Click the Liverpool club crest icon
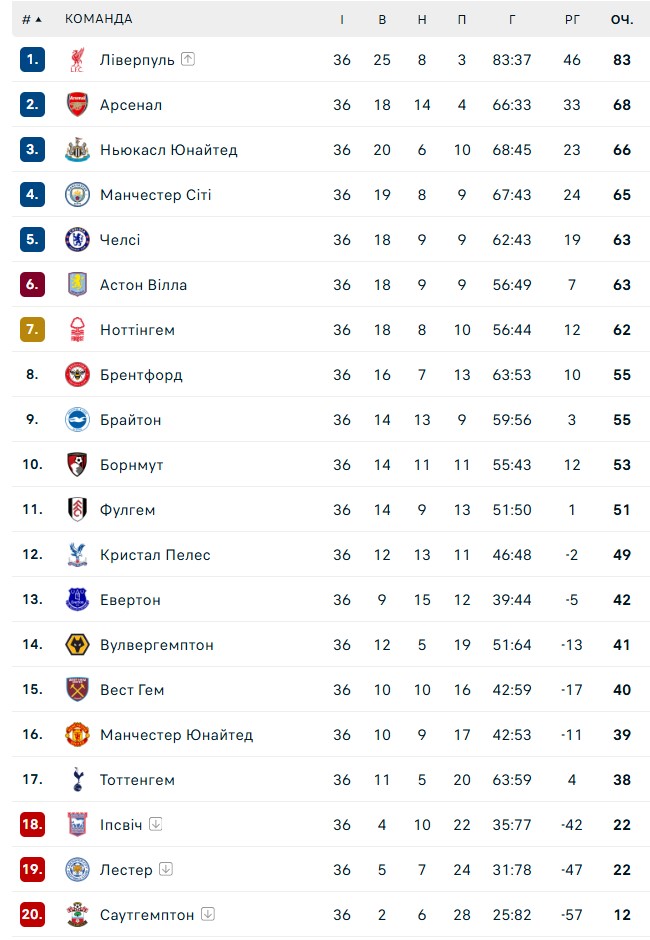650x940 pixels. [77, 60]
